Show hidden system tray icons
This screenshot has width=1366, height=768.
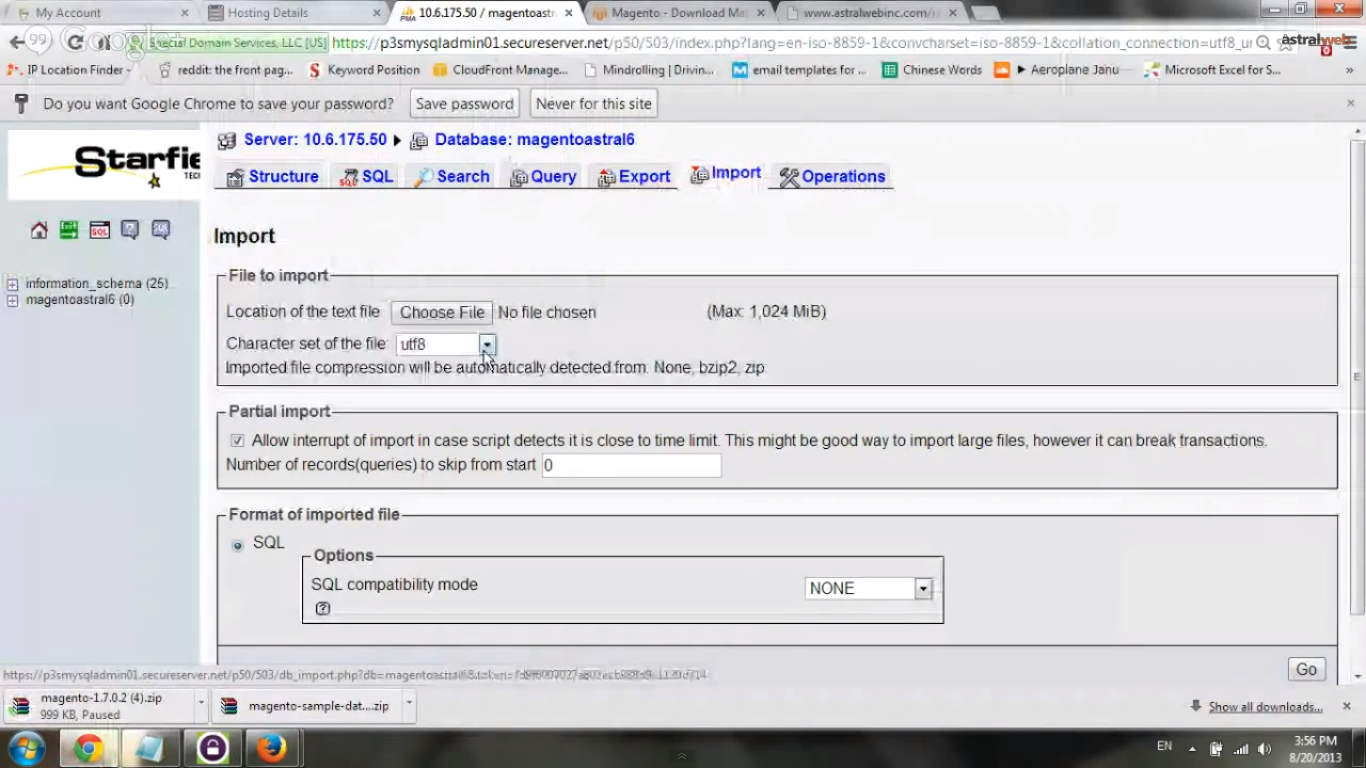1192,749
